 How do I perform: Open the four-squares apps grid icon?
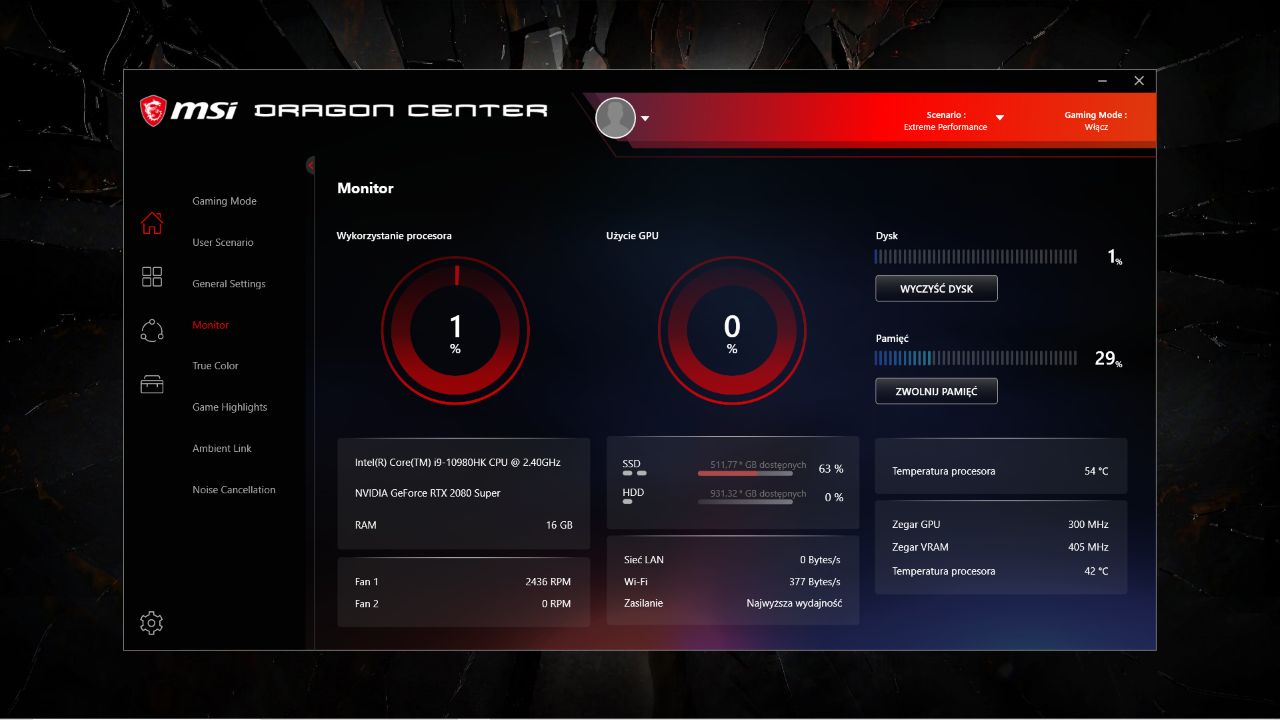click(x=152, y=277)
